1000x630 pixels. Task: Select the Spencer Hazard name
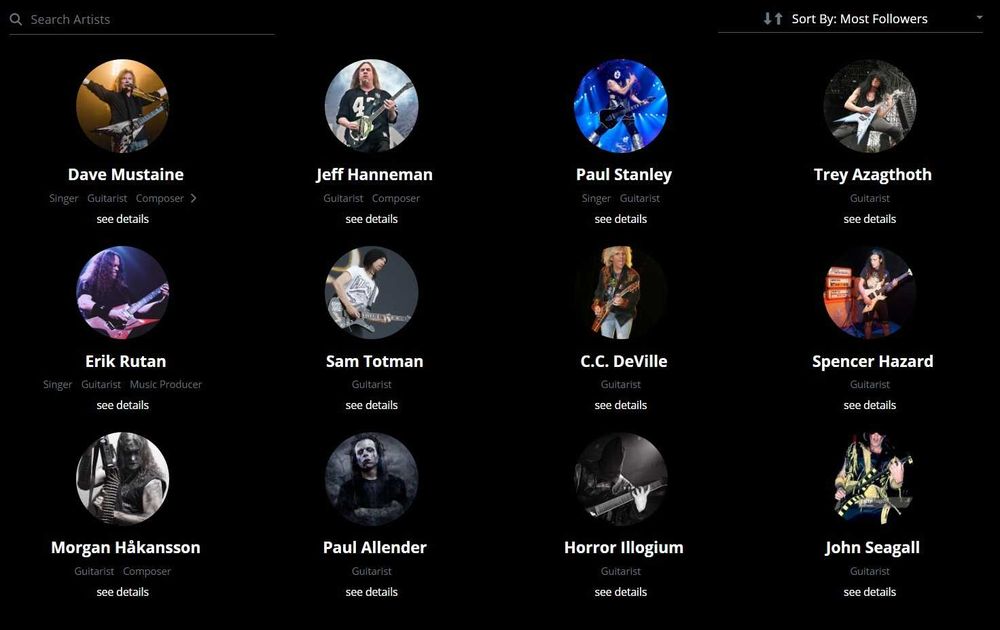tap(872, 362)
